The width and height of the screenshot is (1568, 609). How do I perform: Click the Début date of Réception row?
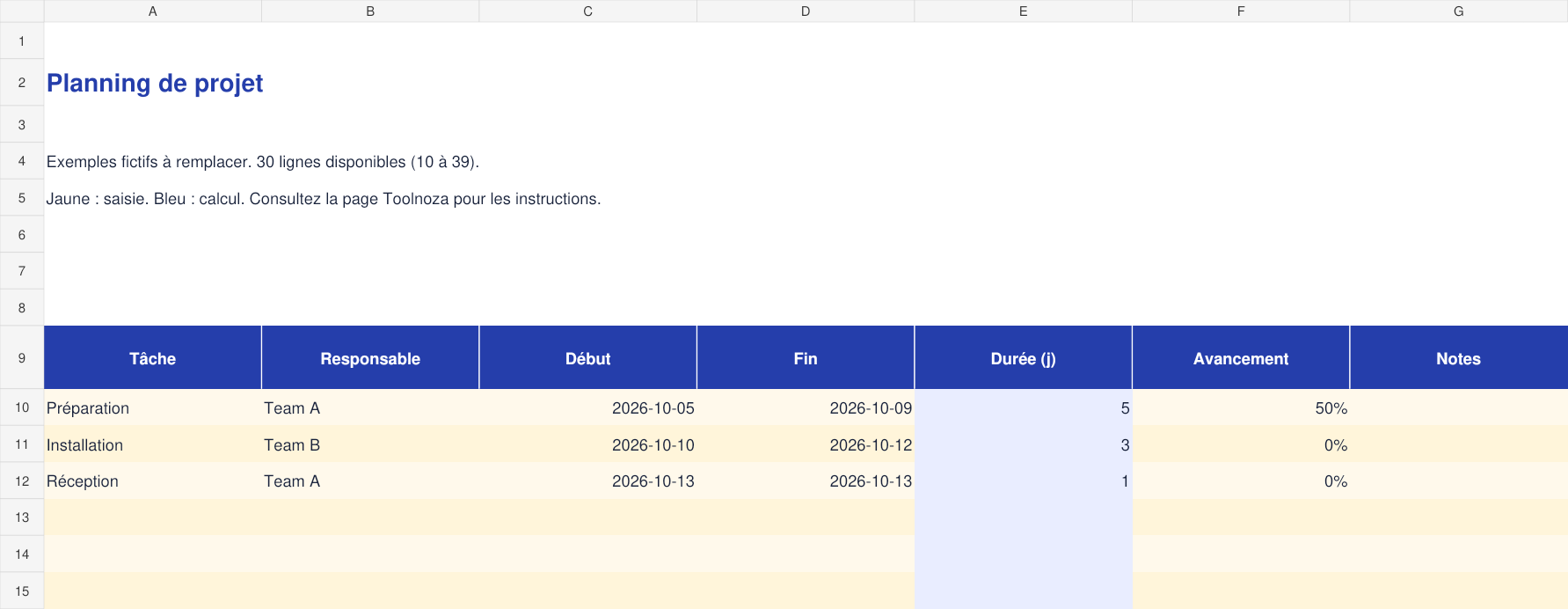[588, 481]
